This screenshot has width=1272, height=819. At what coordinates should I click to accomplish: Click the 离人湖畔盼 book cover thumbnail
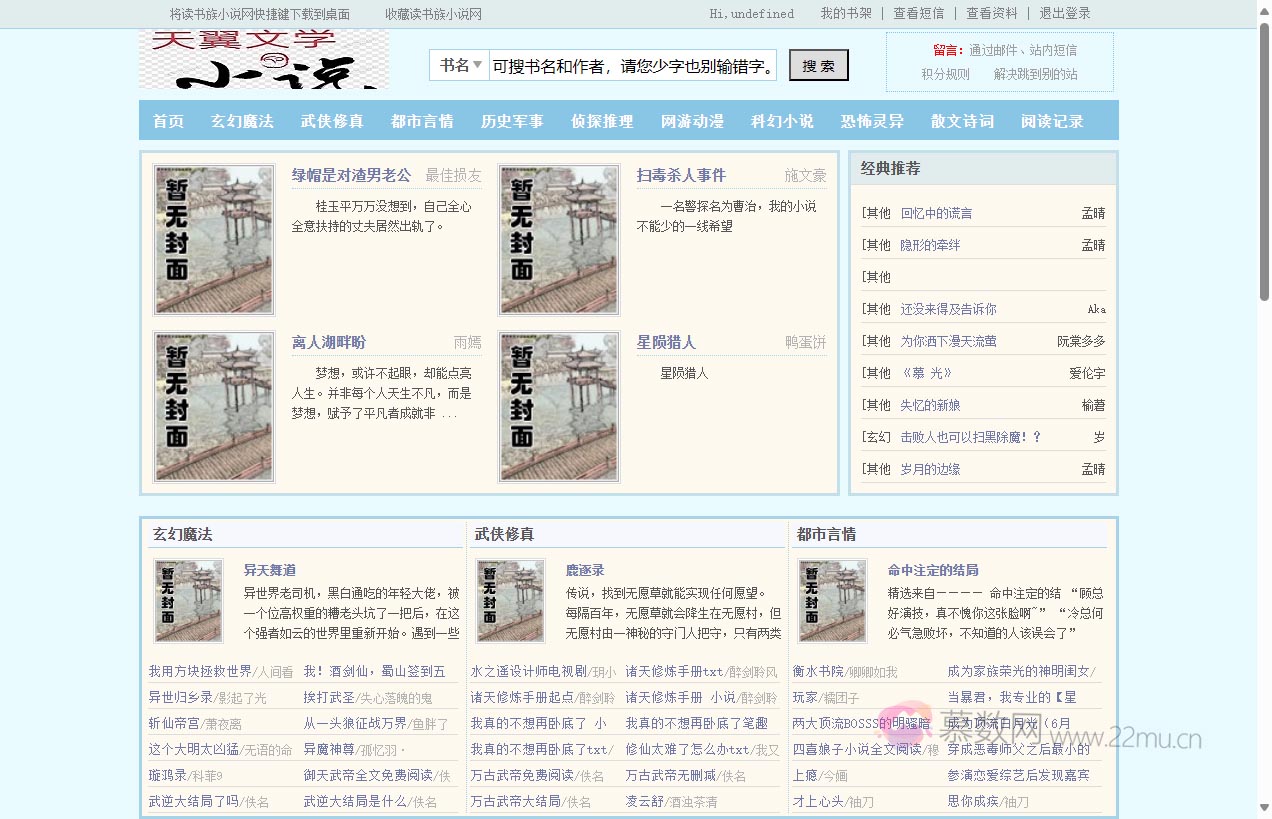213,406
